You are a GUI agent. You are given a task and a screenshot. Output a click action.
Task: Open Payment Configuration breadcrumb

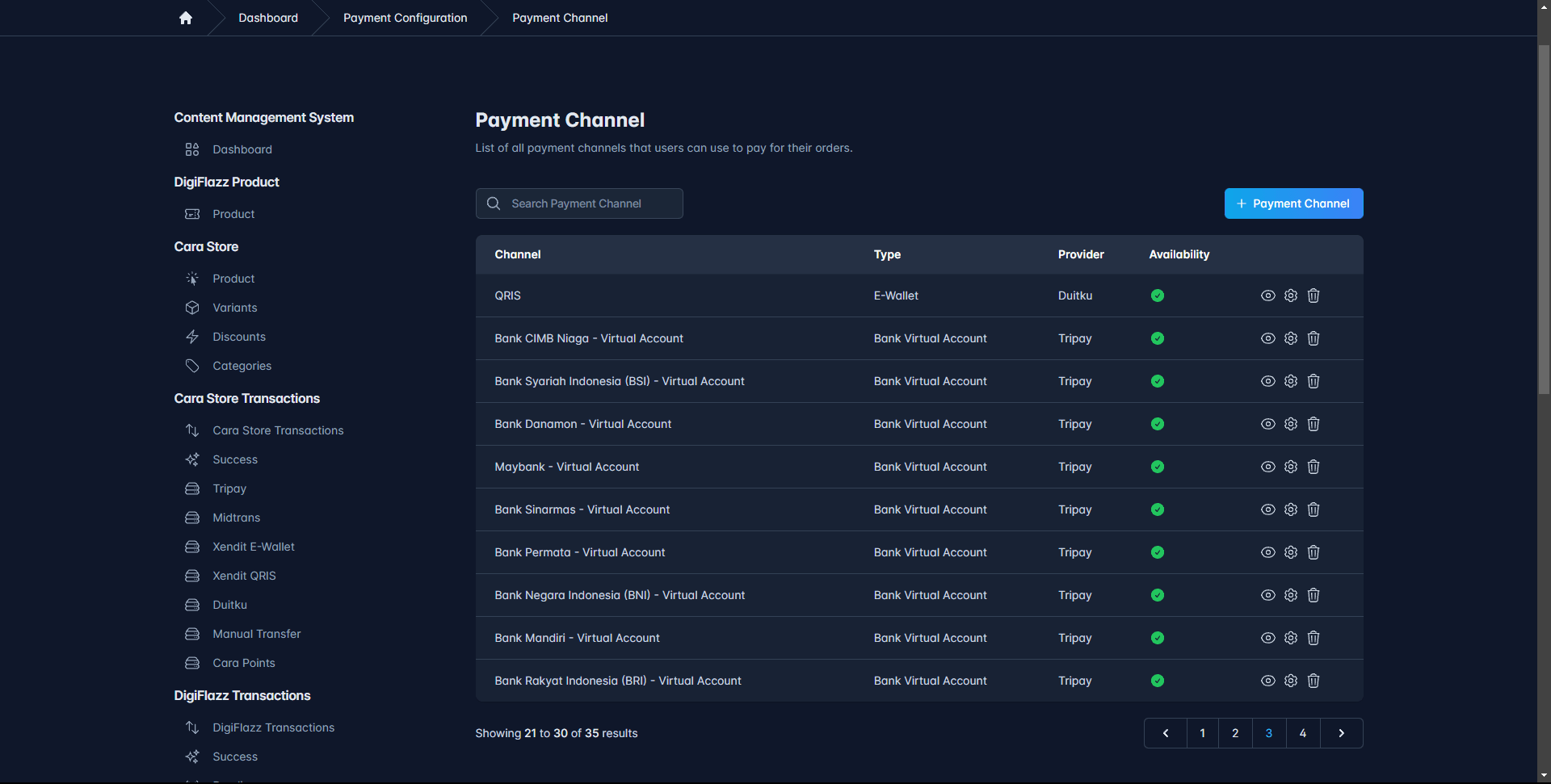405,18
